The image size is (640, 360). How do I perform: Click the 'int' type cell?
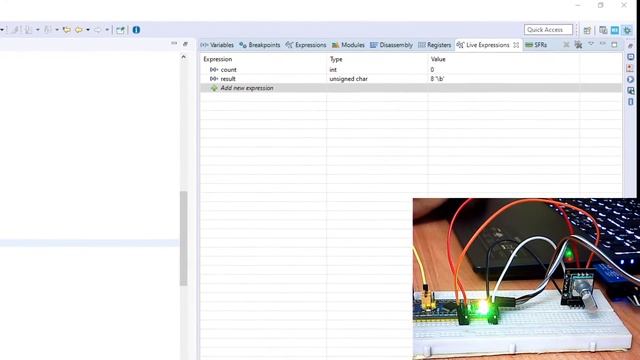tap(333, 70)
